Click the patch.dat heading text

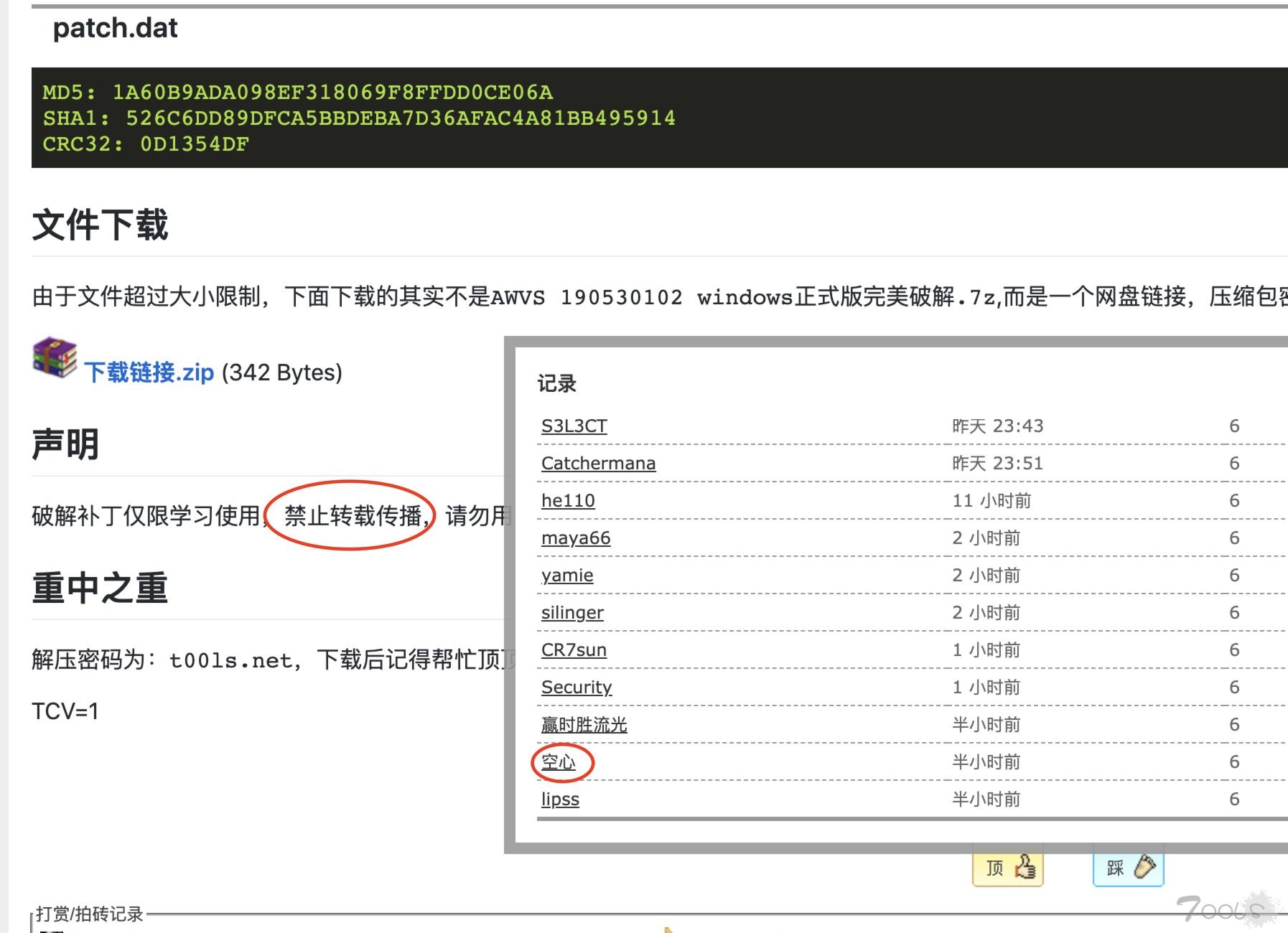coord(115,28)
